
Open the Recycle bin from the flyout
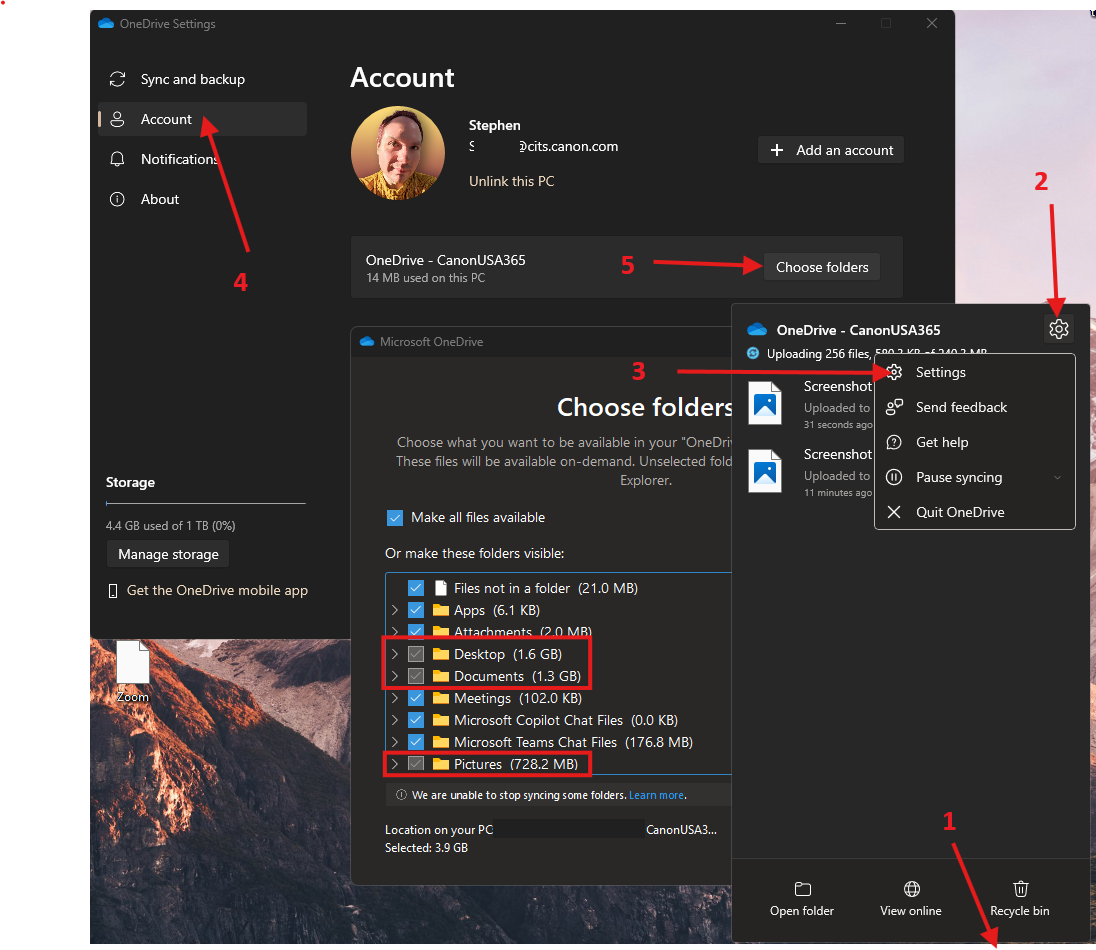(1020, 888)
